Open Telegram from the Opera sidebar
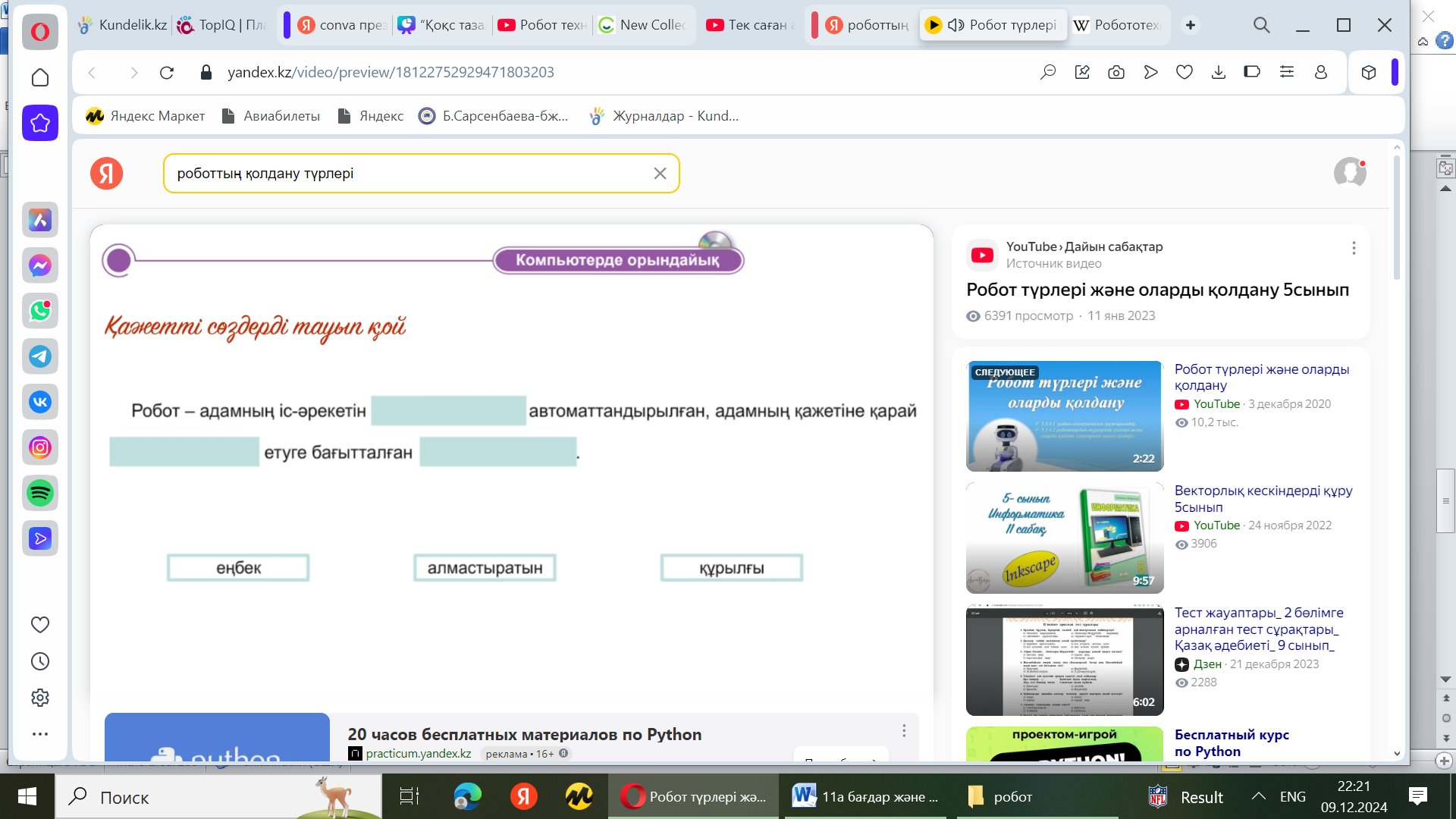Viewport: 1456px width, 819px height. click(x=40, y=356)
